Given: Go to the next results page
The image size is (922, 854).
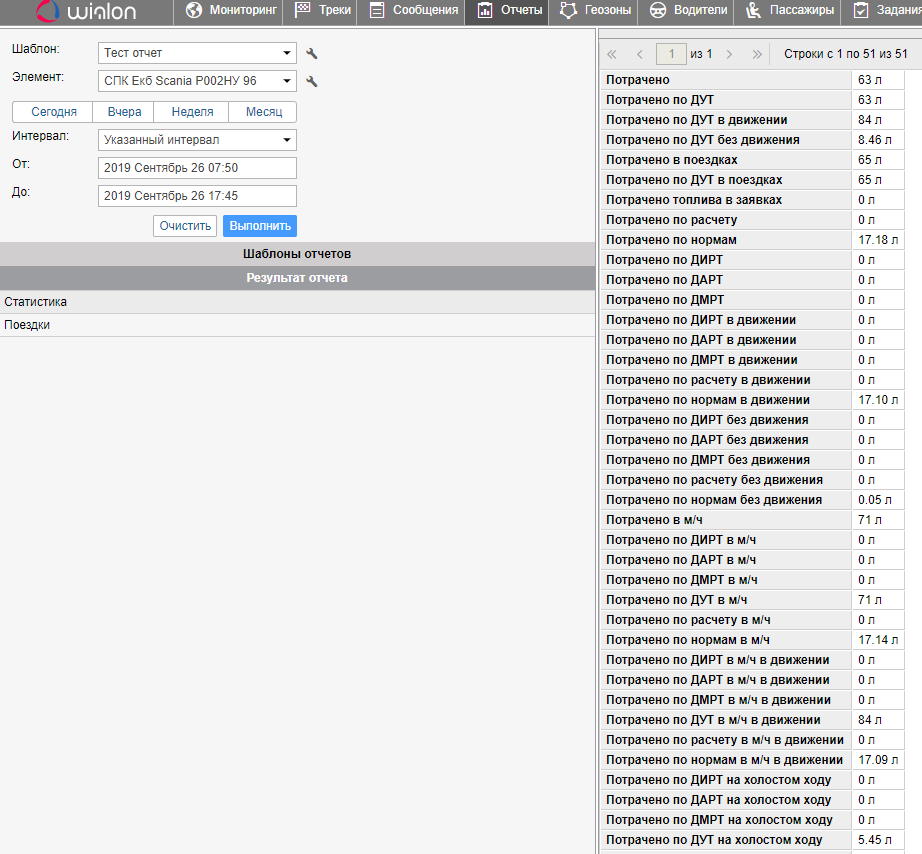Looking at the screenshot, I should (729, 54).
